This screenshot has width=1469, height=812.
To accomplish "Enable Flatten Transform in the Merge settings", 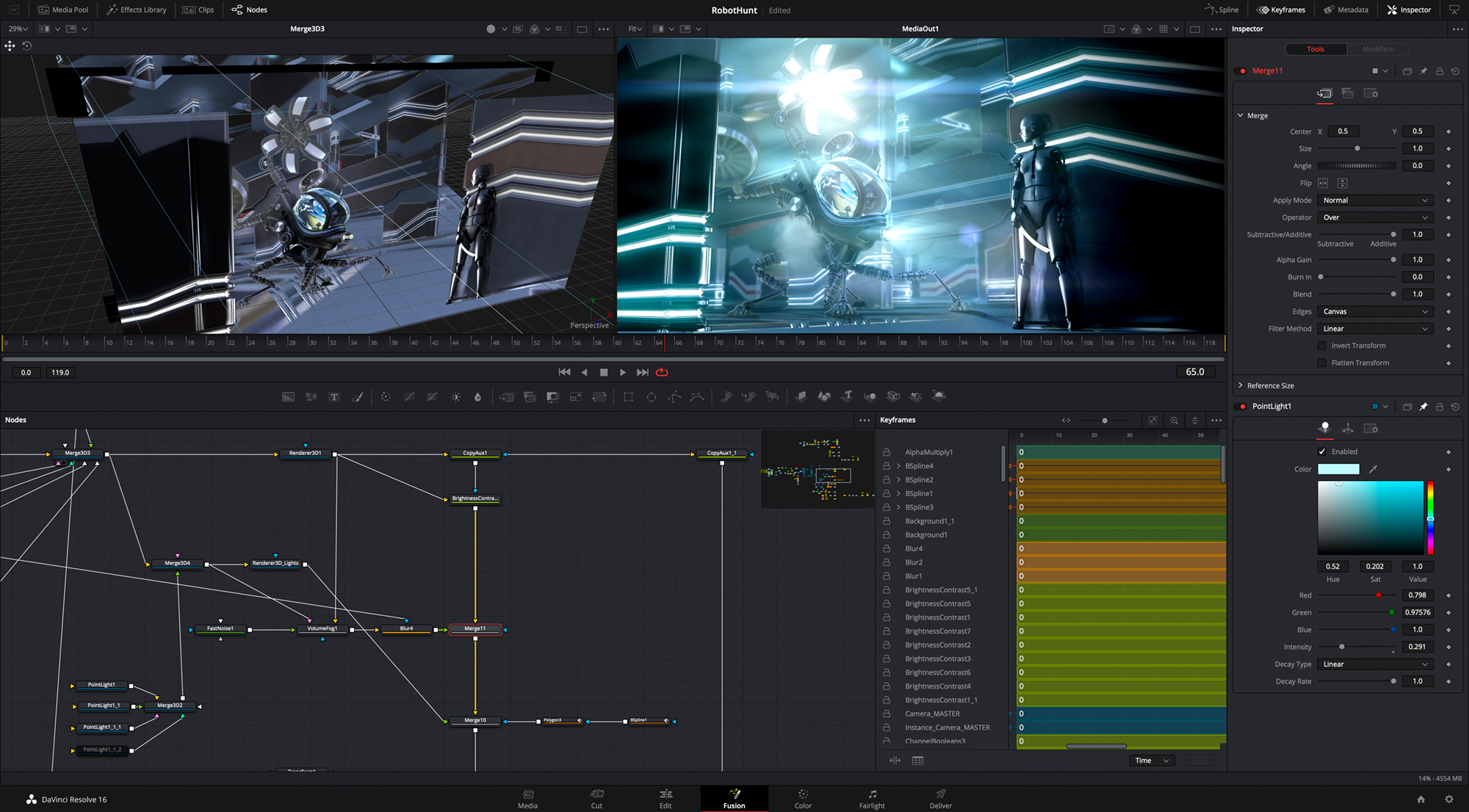I will [1321, 362].
